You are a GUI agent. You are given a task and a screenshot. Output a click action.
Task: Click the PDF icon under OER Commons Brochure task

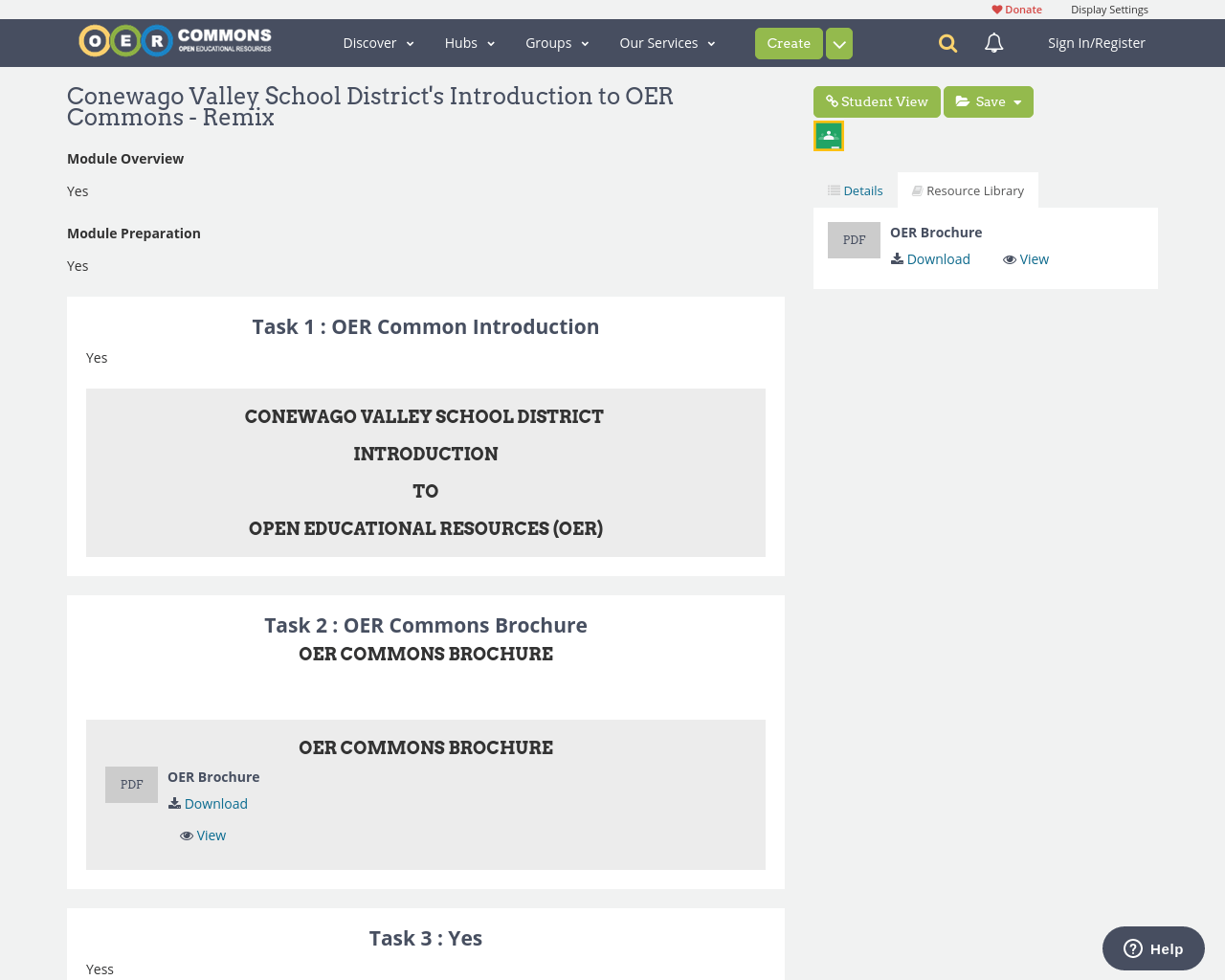point(131,784)
